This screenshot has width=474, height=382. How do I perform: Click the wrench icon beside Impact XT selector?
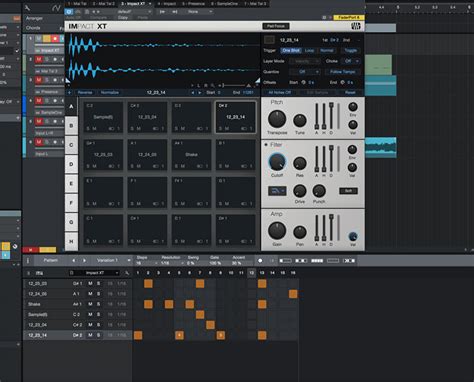(x=127, y=273)
